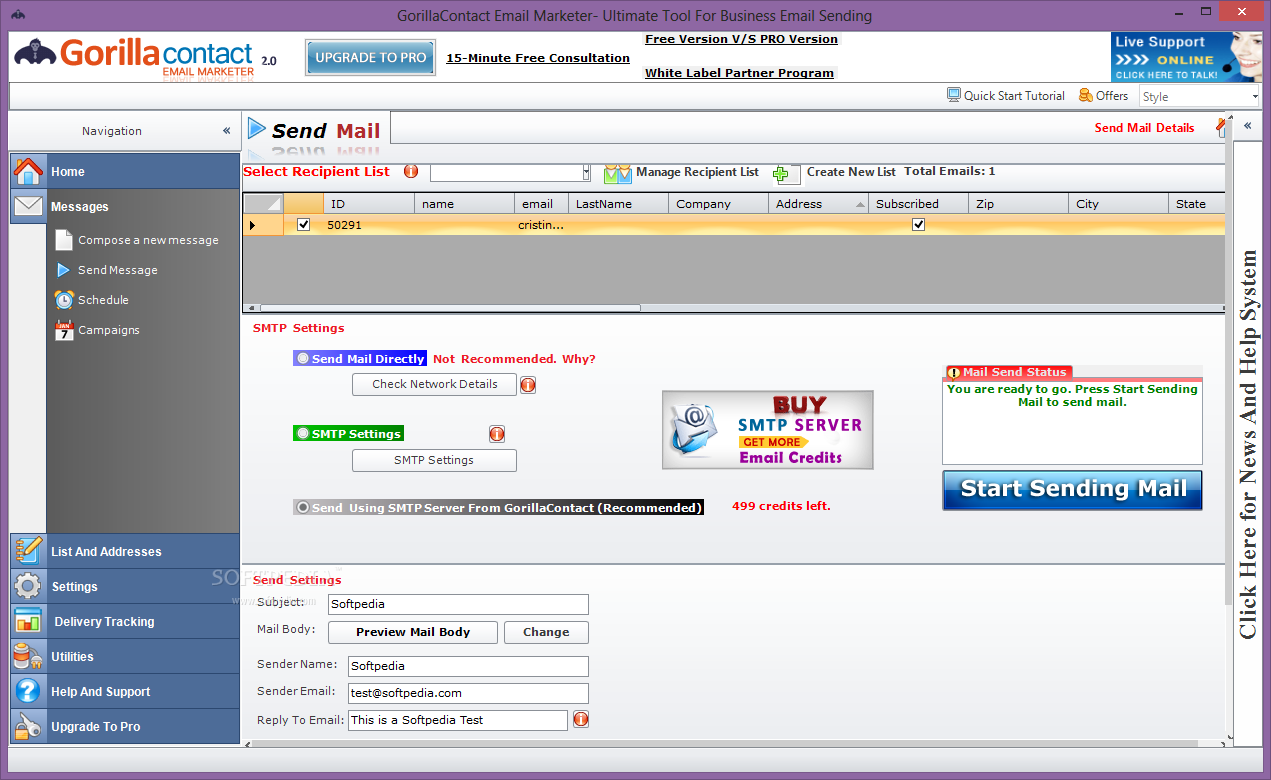Image resolution: width=1271 pixels, height=780 pixels.
Task: Click into the Sender Email field
Action: point(468,693)
